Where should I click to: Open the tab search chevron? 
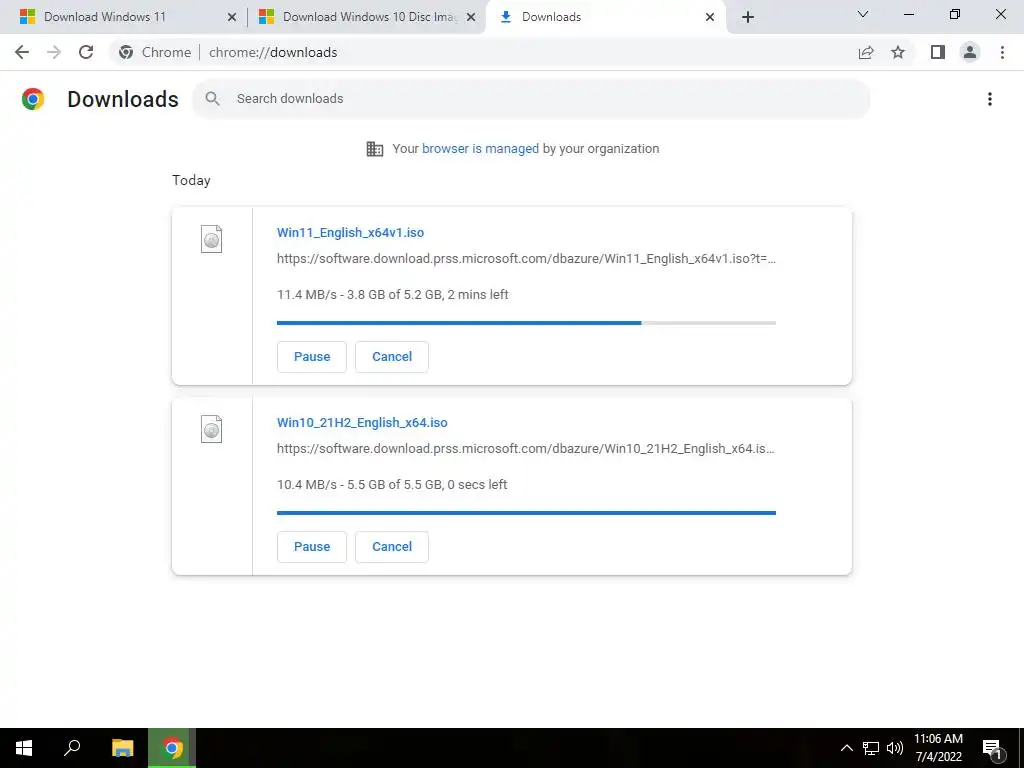[863, 14]
